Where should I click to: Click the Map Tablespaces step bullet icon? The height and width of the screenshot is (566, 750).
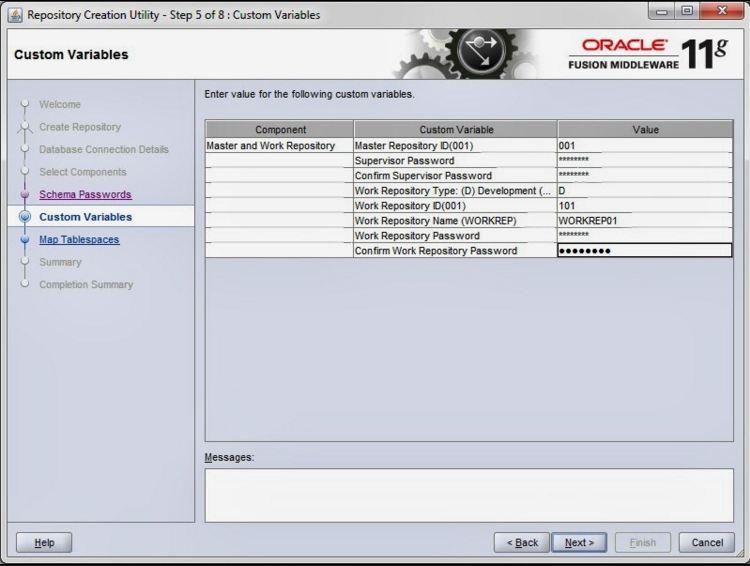(x=25, y=239)
